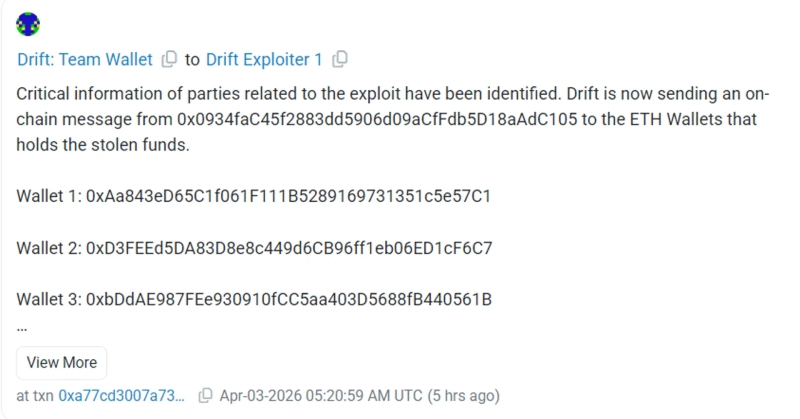800x419 pixels.
Task: Click the "Wallet 3:" label
Action: [47, 299]
